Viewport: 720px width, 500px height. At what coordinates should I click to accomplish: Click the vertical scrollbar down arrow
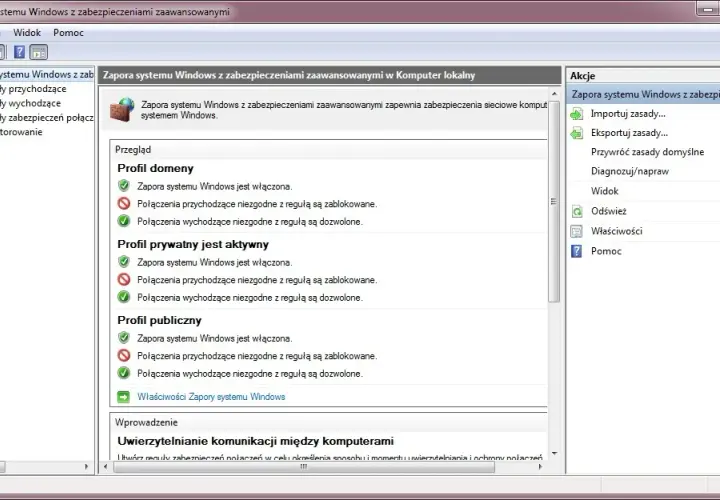[x=554, y=454]
